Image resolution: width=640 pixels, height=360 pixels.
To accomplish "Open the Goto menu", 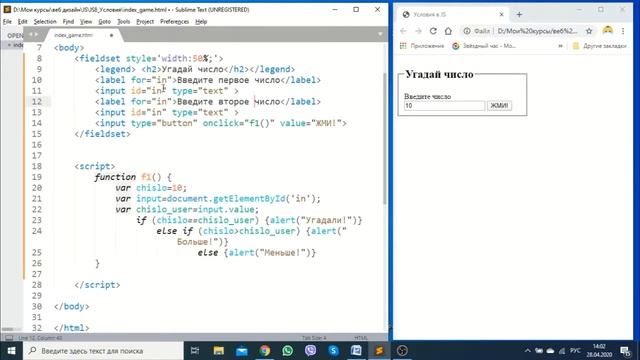I will (x=104, y=22).
